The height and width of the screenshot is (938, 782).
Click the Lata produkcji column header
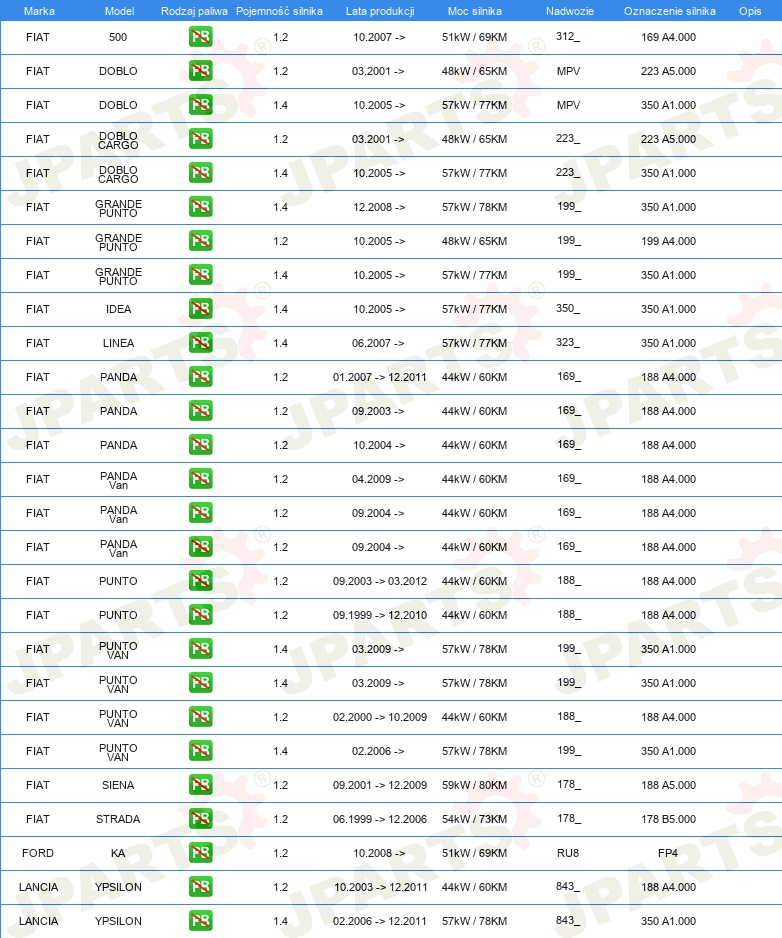click(x=380, y=11)
